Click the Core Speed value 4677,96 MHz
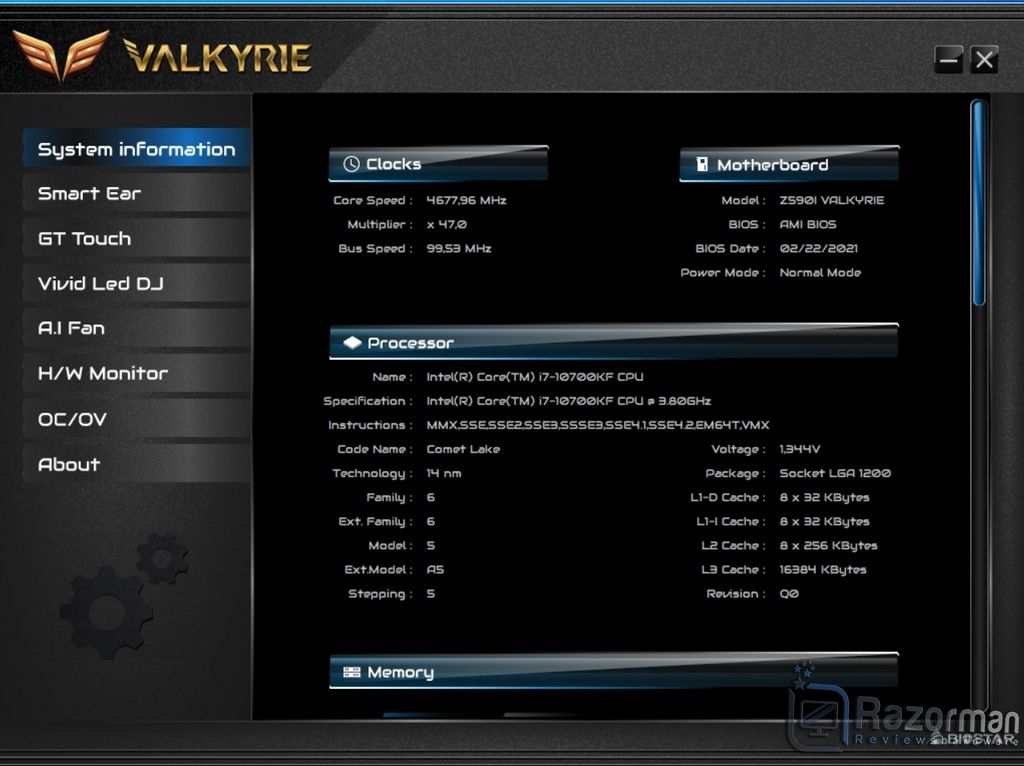1024x766 pixels. [466, 200]
